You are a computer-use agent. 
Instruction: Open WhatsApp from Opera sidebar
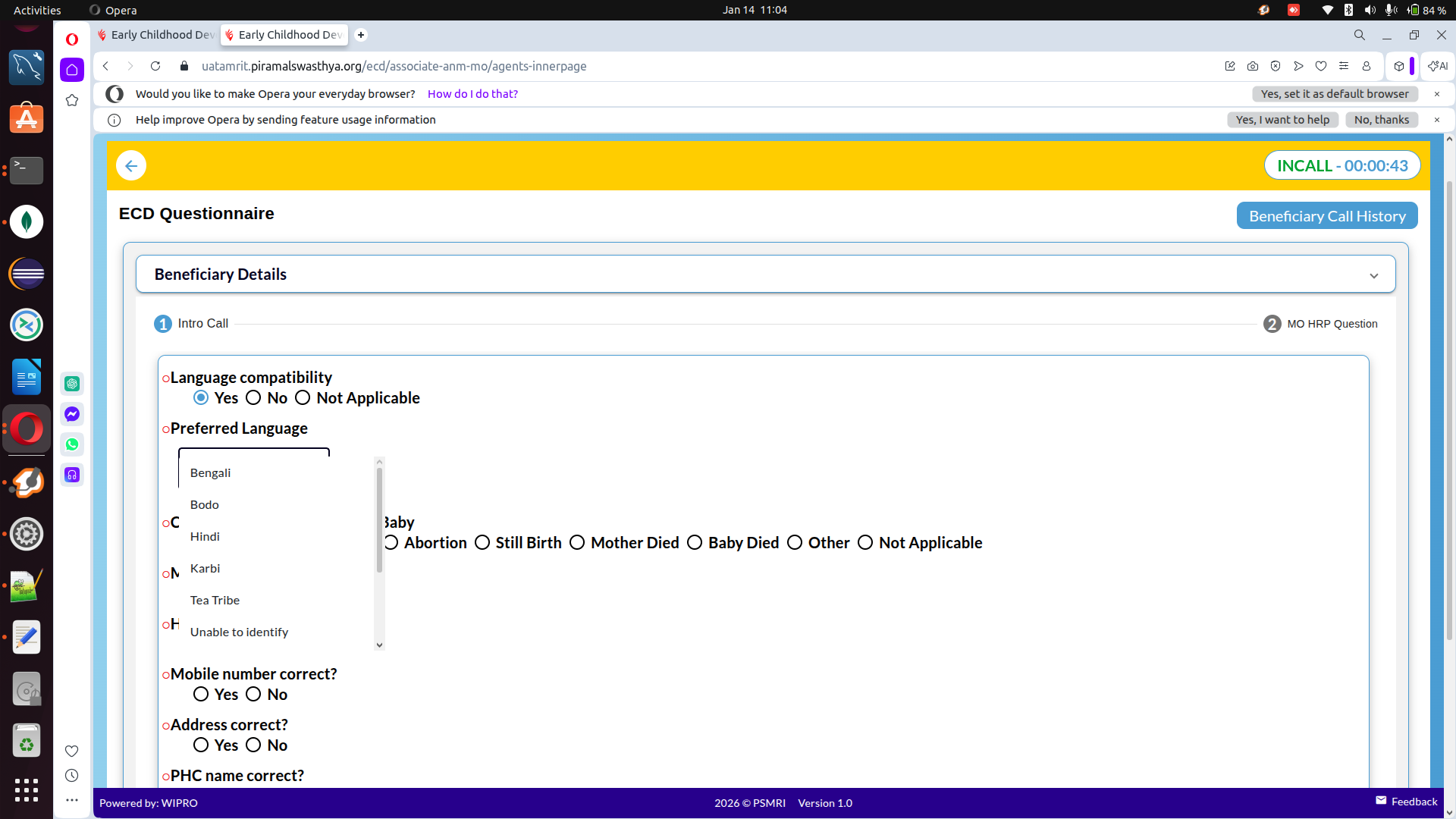pyautogui.click(x=72, y=444)
